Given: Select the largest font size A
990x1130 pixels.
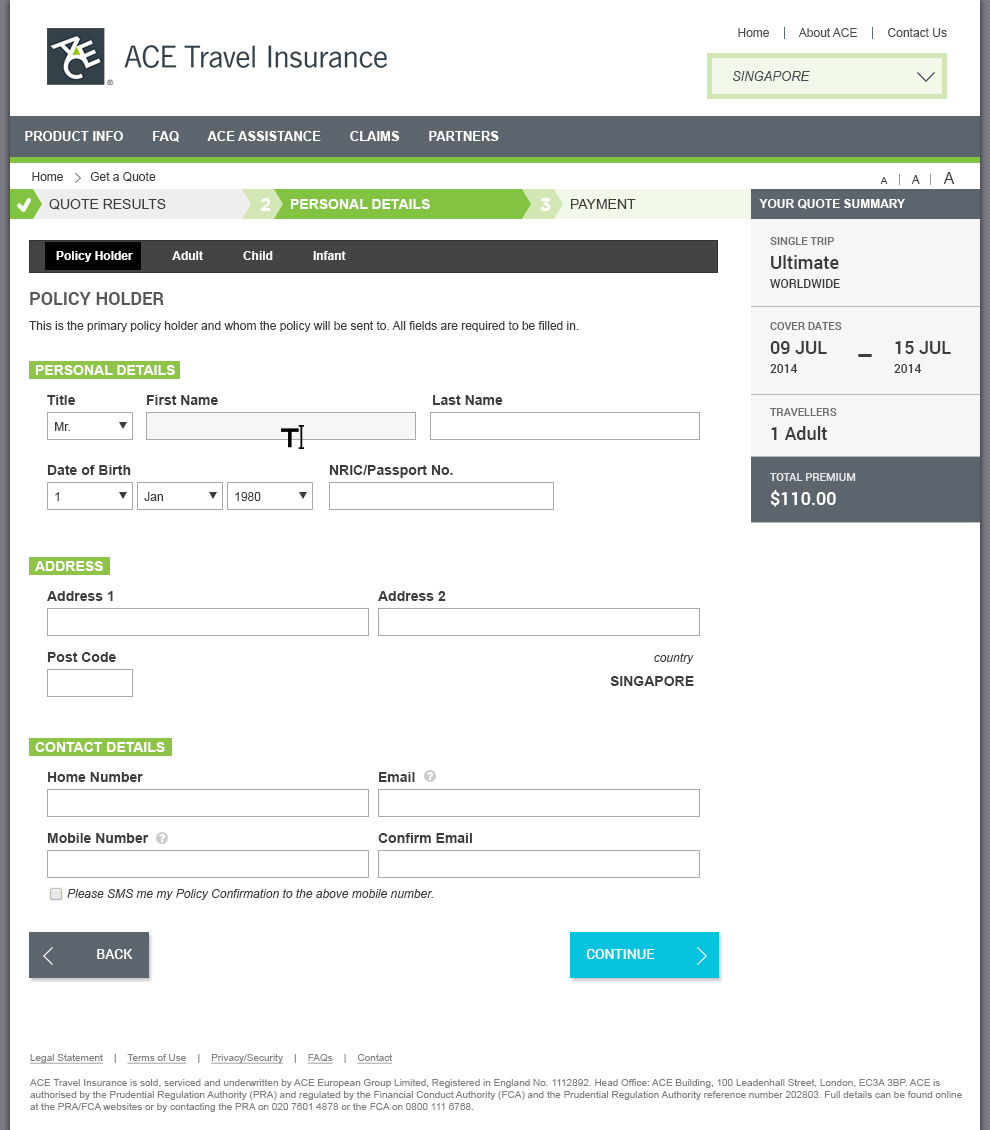Looking at the screenshot, I should 949,178.
